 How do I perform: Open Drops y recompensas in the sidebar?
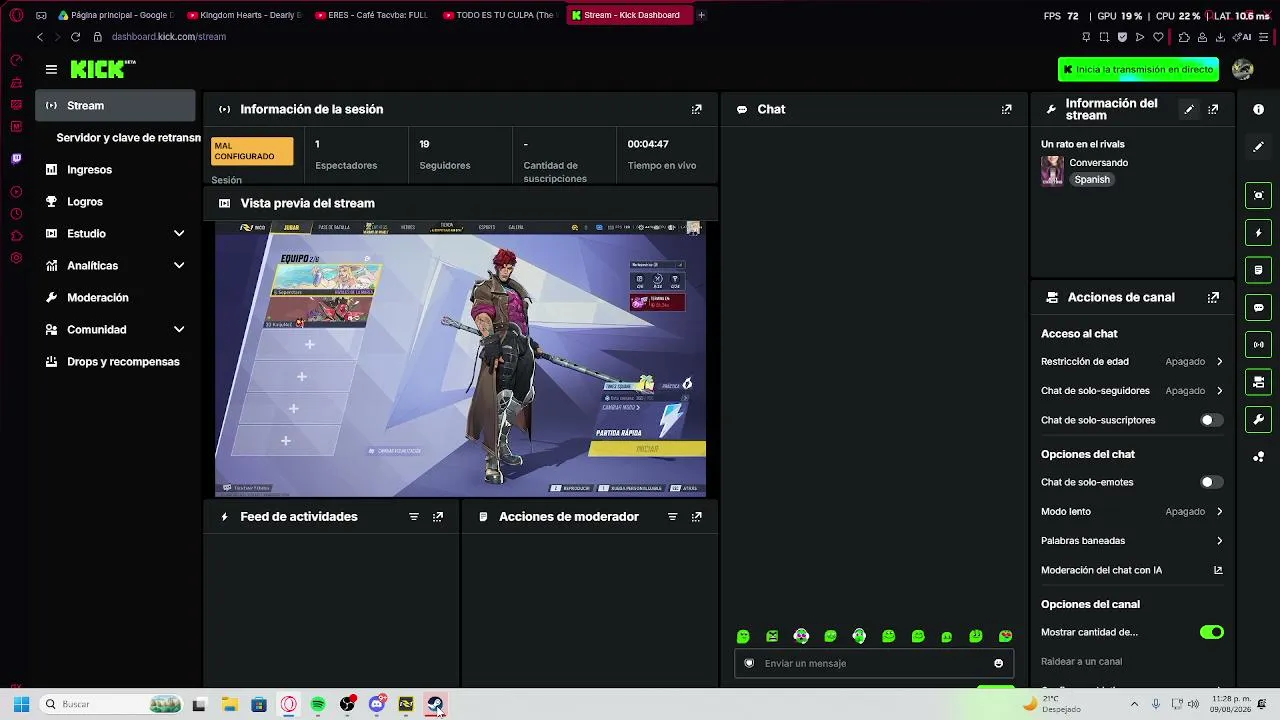[x=116, y=362]
